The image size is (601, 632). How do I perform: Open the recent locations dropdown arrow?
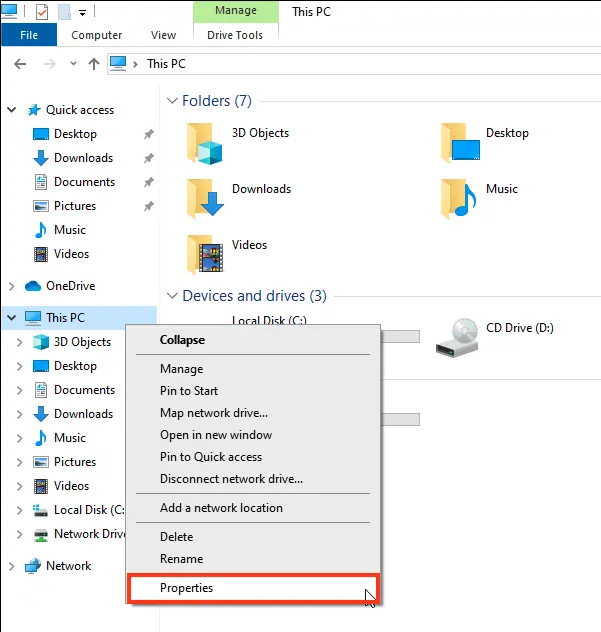pyautogui.click(x=73, y=64)
